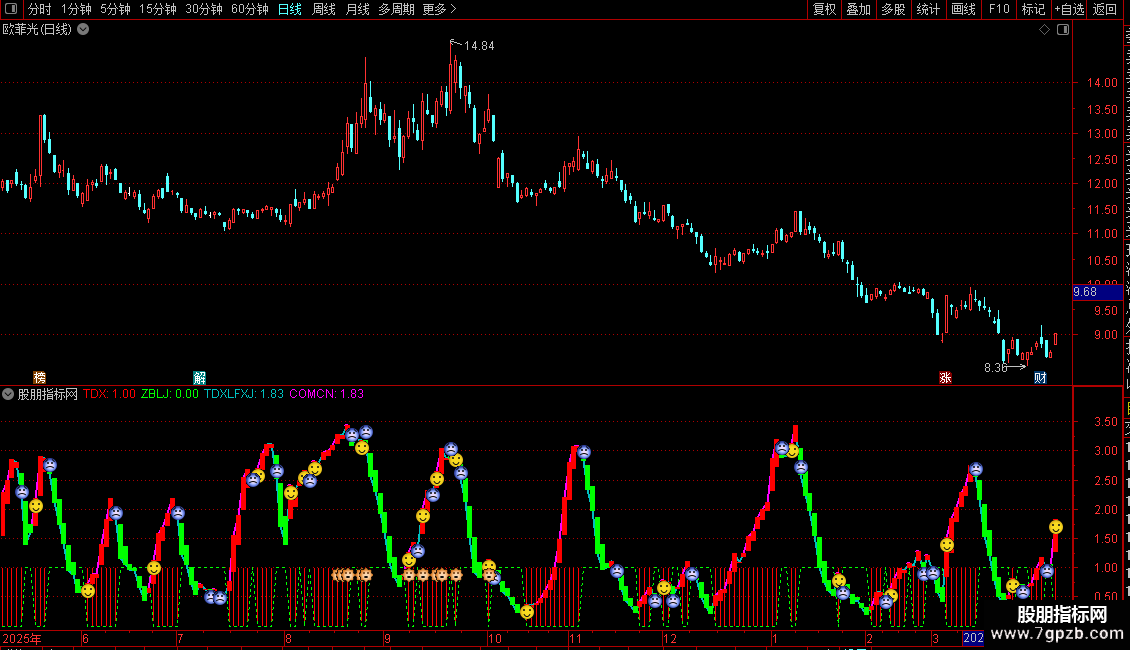The height and width of the screenshot is (650, 1130).
Task: Select the 日线 daily chart tab
Action: (x=290, y=9)
